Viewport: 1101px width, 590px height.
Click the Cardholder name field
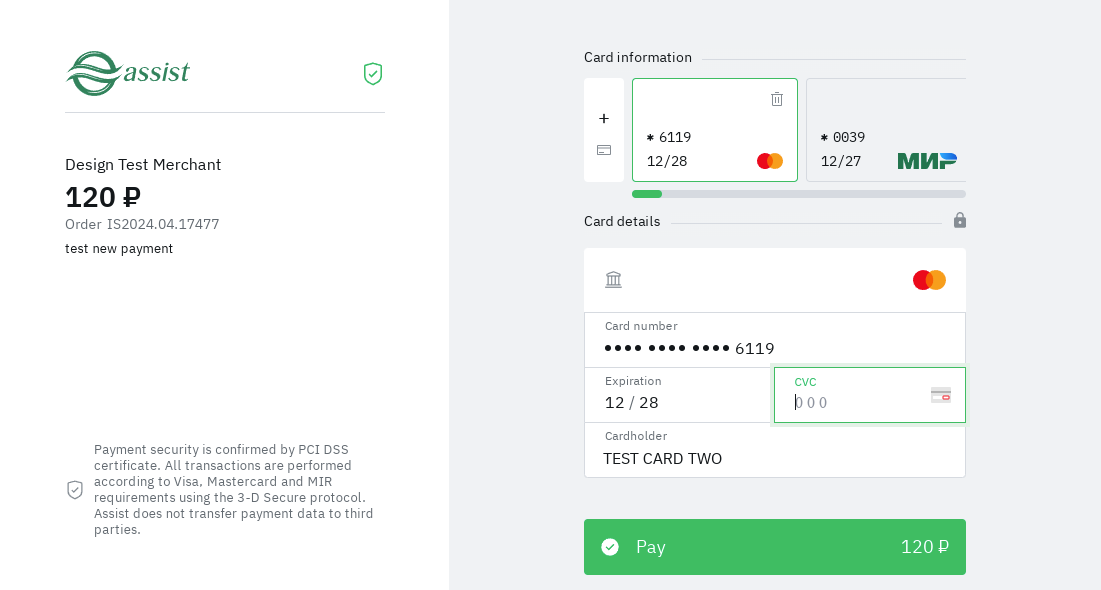775,458
